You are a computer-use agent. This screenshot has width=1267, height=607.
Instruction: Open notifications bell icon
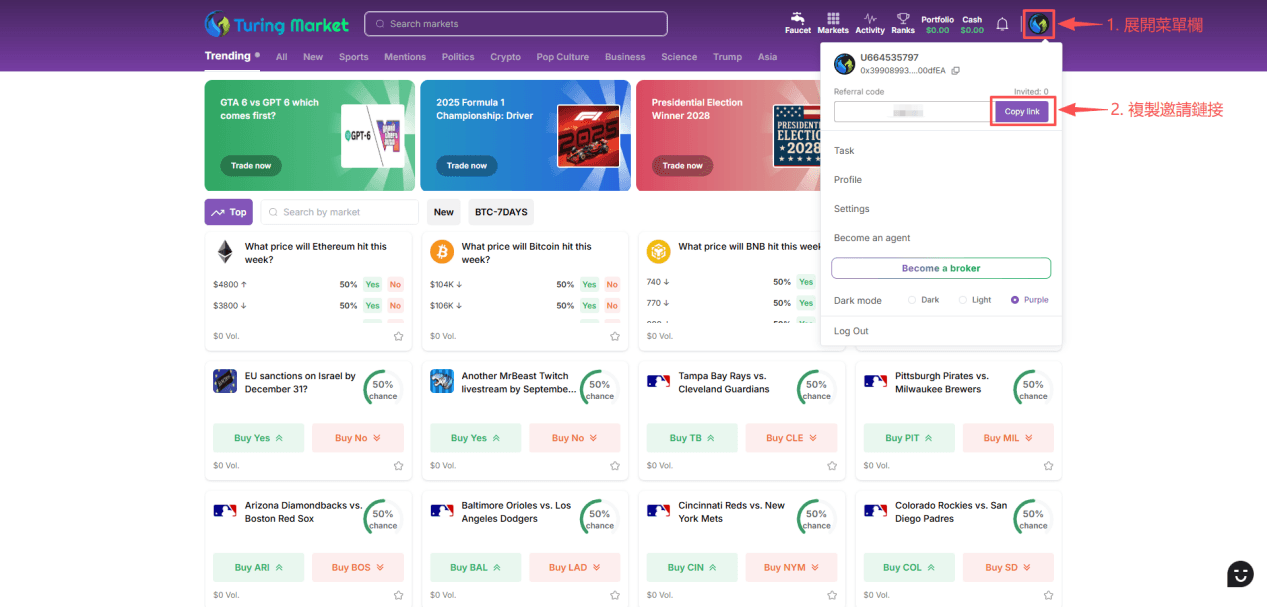tap(1002, 24)
